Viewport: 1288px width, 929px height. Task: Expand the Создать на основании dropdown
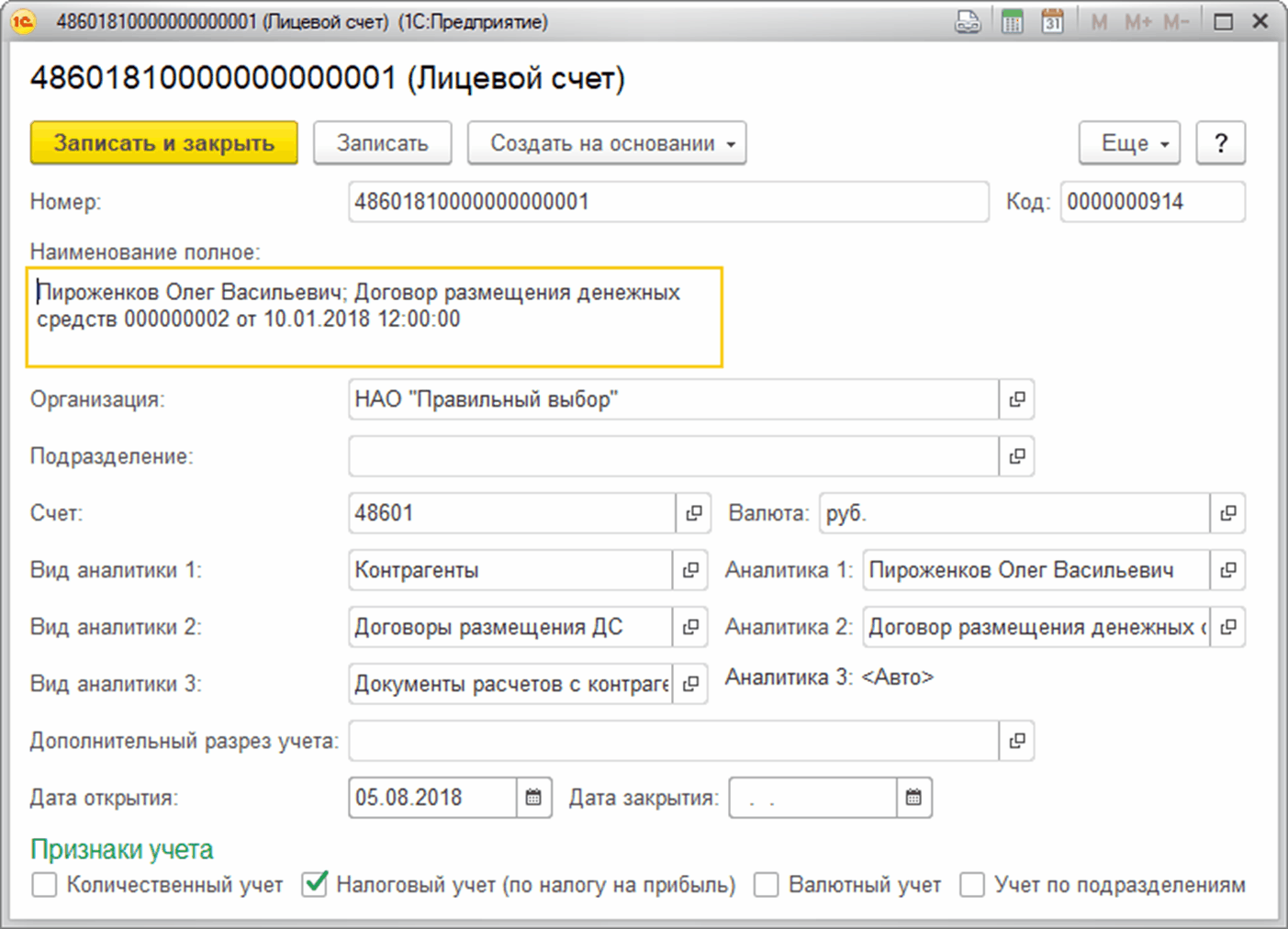pyautogui.click(x=607, y=143)
